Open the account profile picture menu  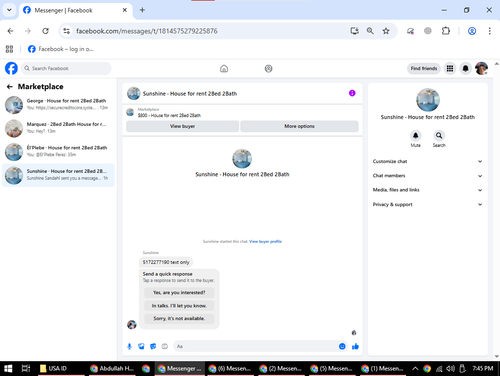pyautogui.click(x=481, y=68)
